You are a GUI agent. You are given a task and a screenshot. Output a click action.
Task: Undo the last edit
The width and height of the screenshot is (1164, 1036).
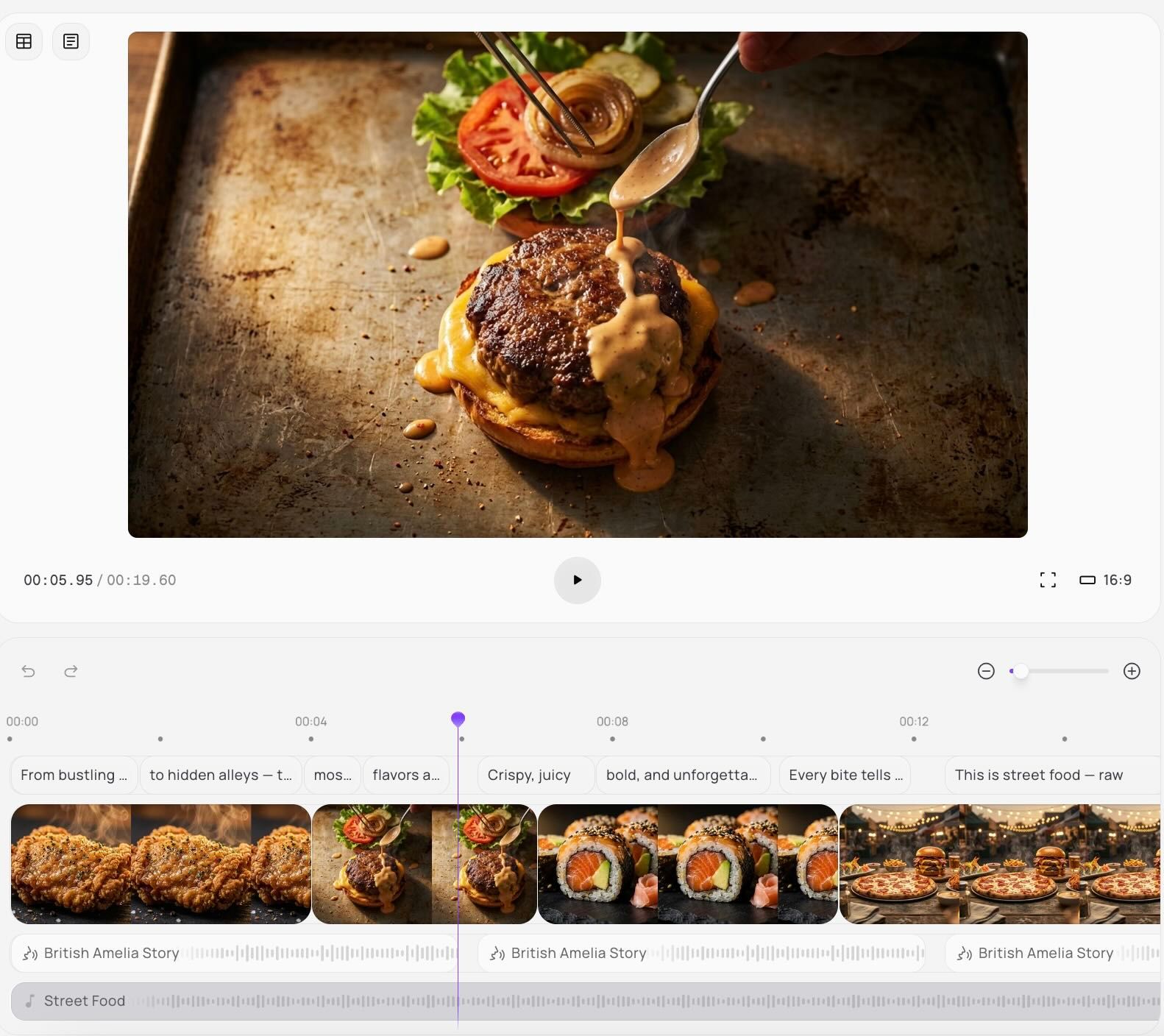pyautogui.click(x=28, y=671)
